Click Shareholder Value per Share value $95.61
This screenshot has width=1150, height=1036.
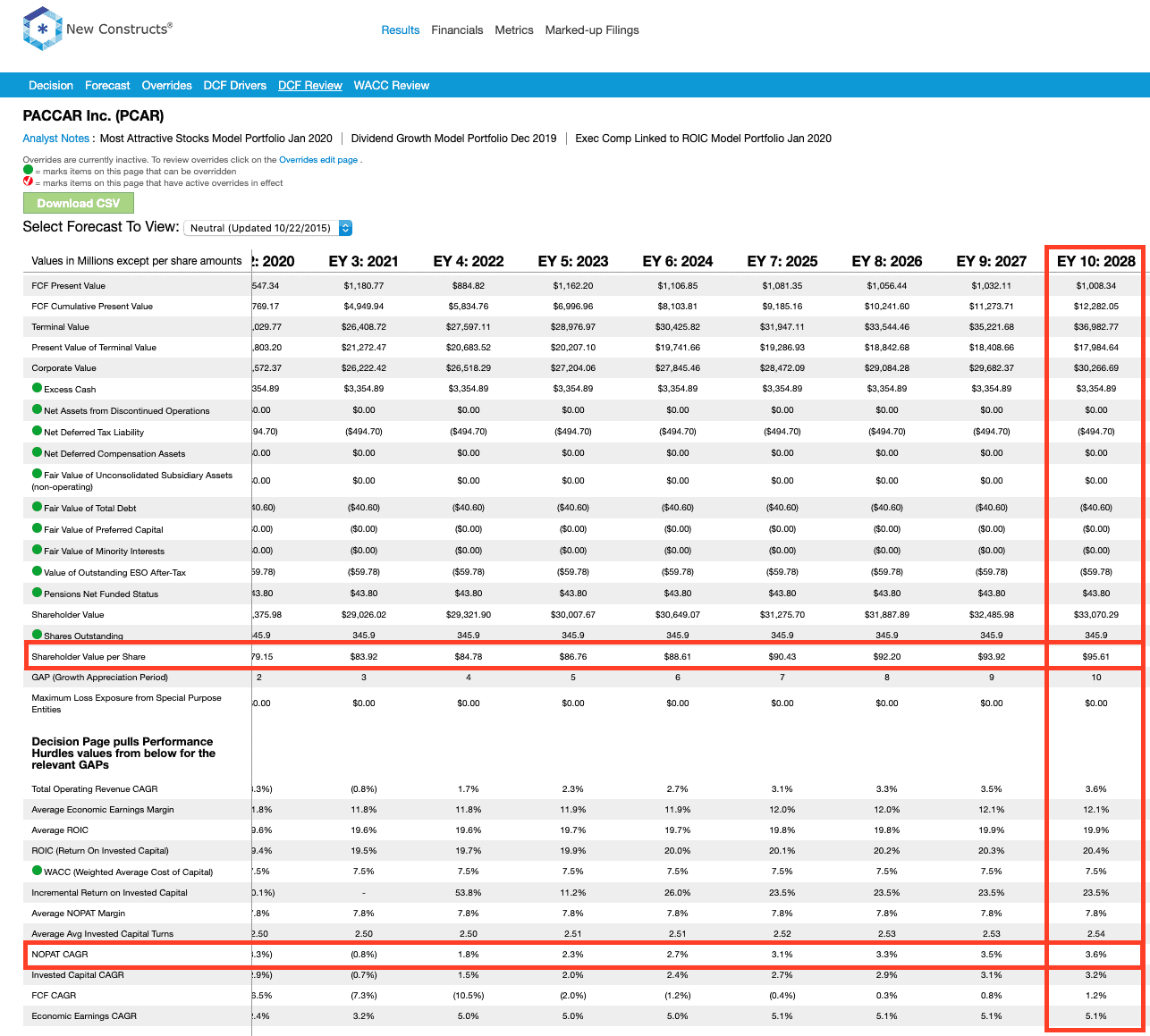click(1096, 656)
